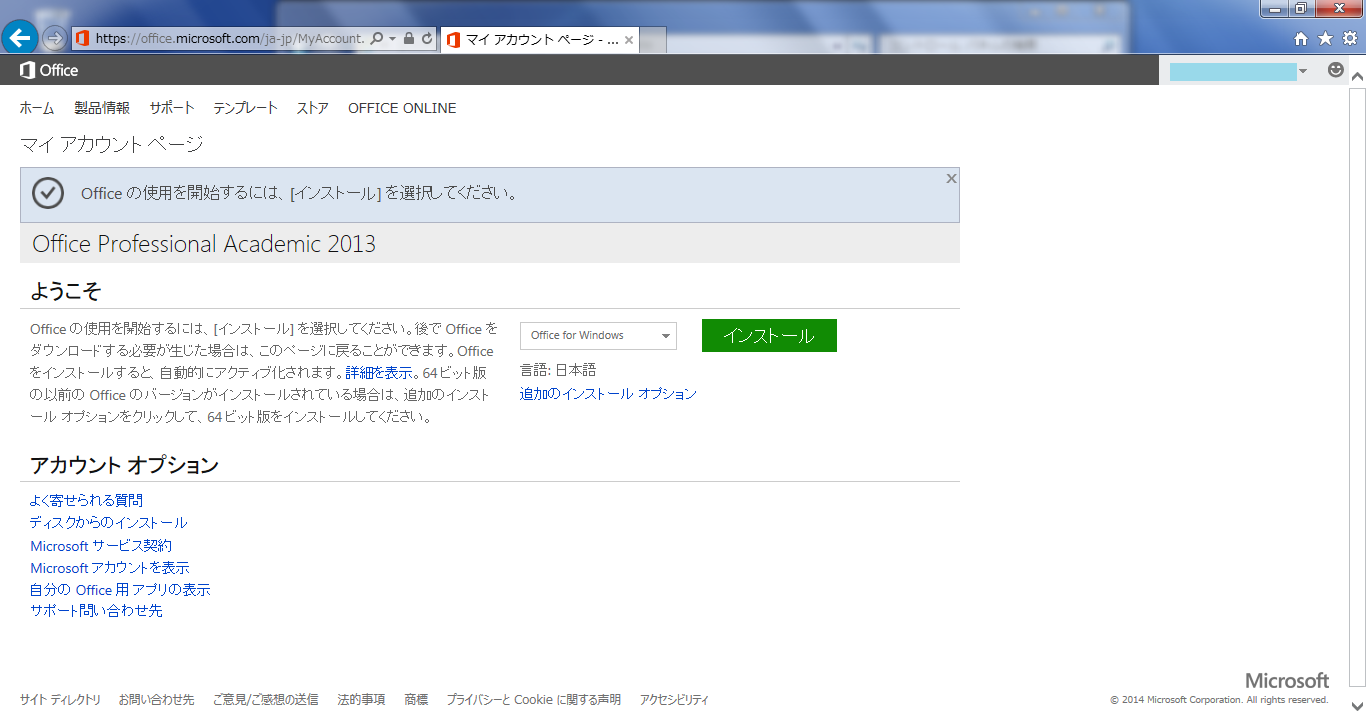
Task: Click the 言語: 日本語 label
Action: [x=558, y=370]
